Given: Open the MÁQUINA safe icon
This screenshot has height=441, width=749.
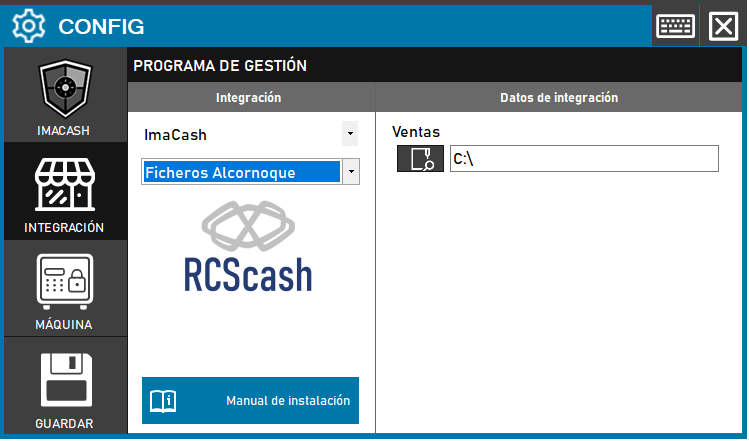Looking at the screenshot, I should 65,284.
